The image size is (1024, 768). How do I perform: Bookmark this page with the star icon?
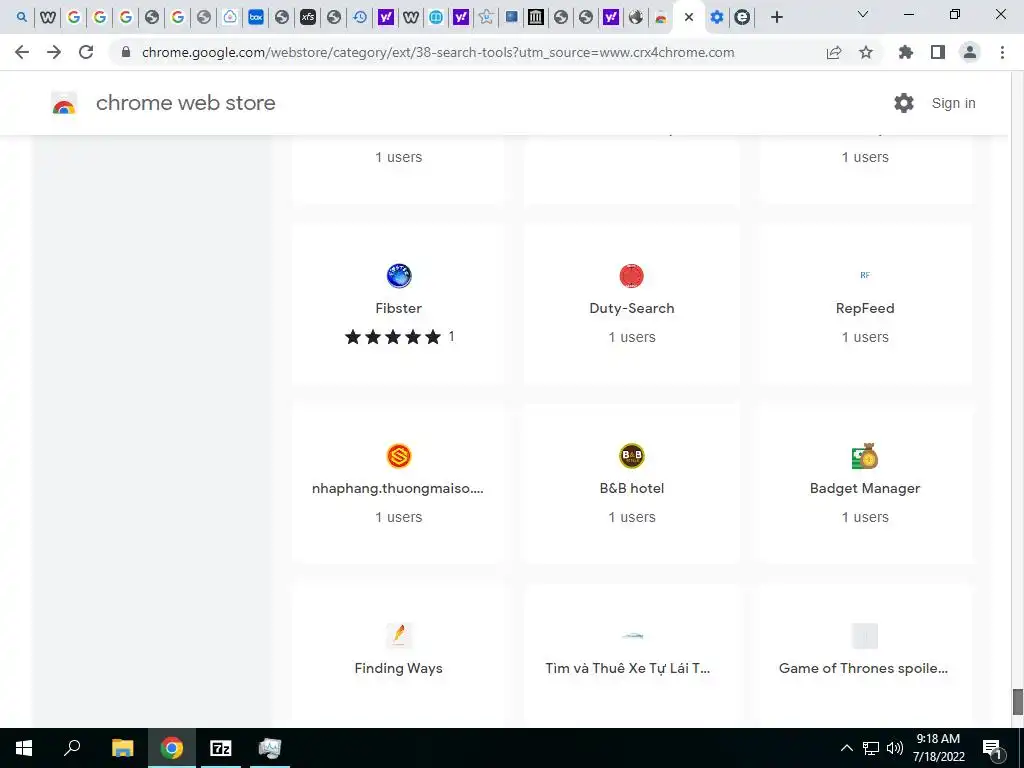[x=866, y=52]
